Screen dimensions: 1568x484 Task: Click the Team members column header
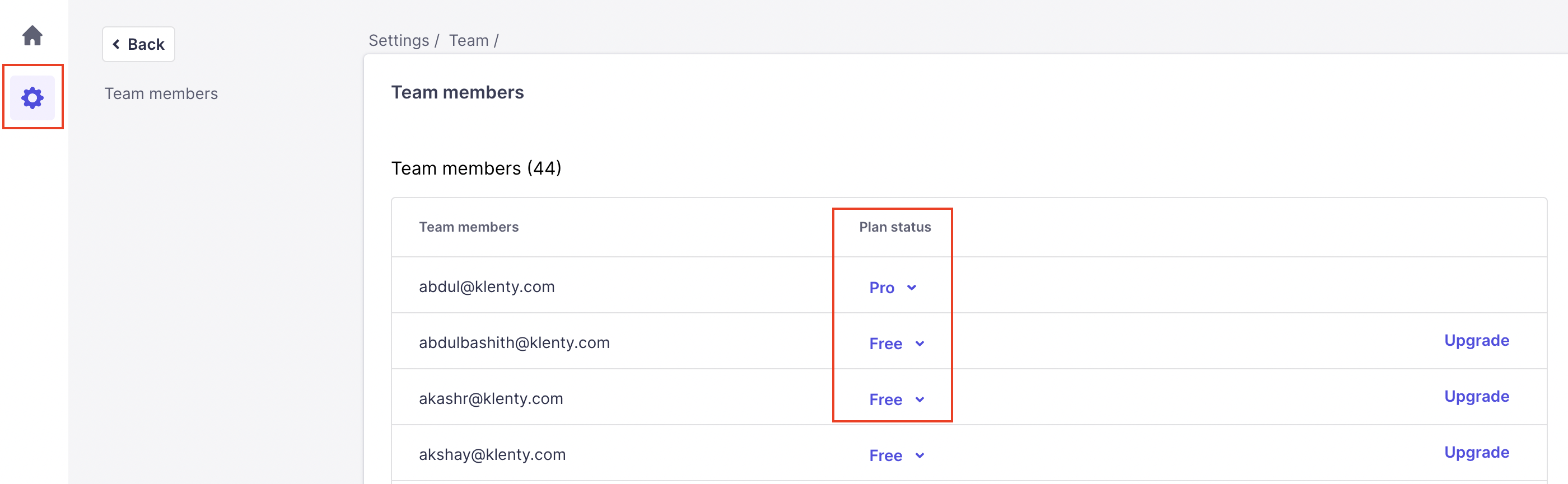(x=468, y=227)
